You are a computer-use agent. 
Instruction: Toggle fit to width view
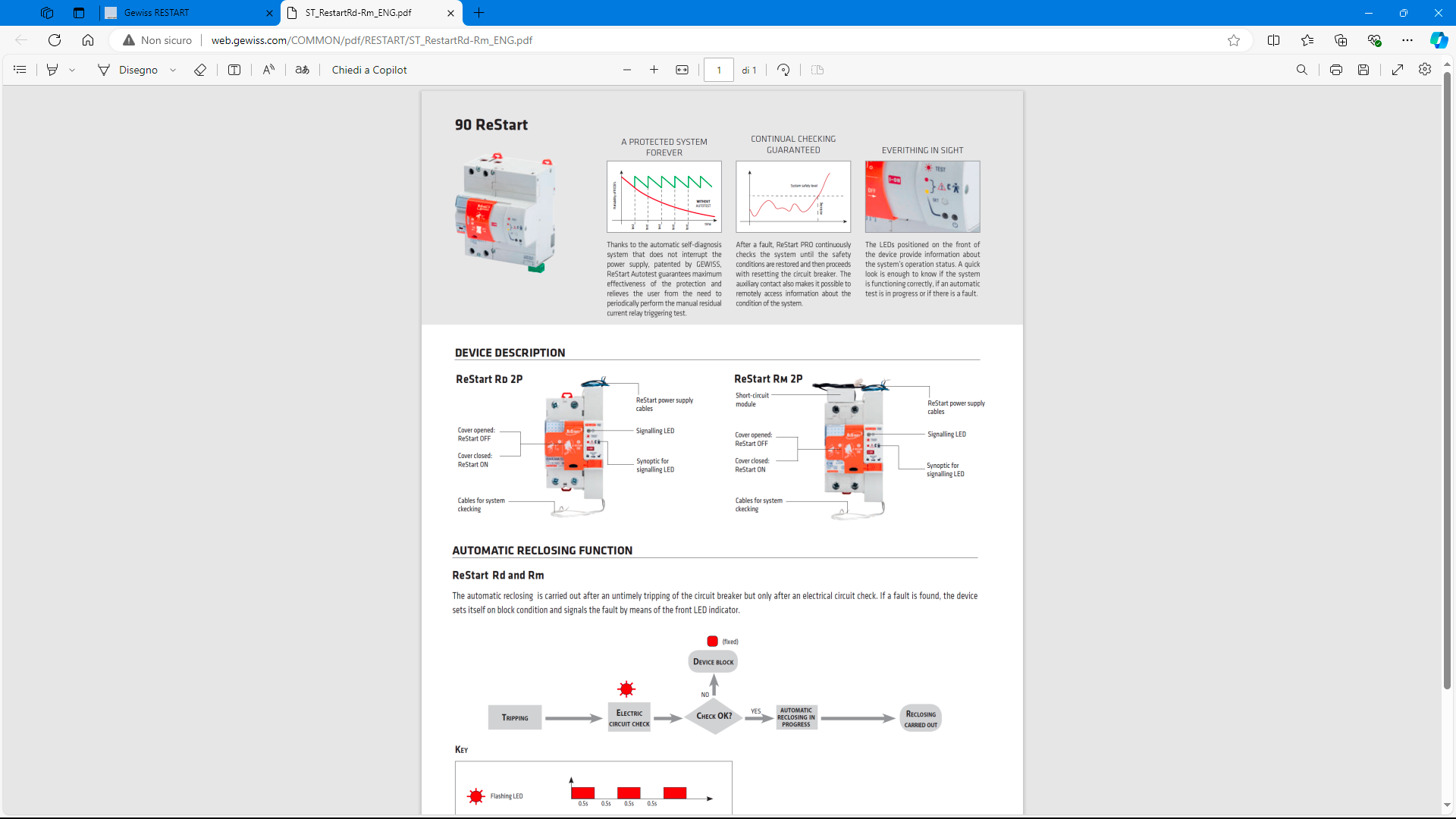[x=682, y=70]
